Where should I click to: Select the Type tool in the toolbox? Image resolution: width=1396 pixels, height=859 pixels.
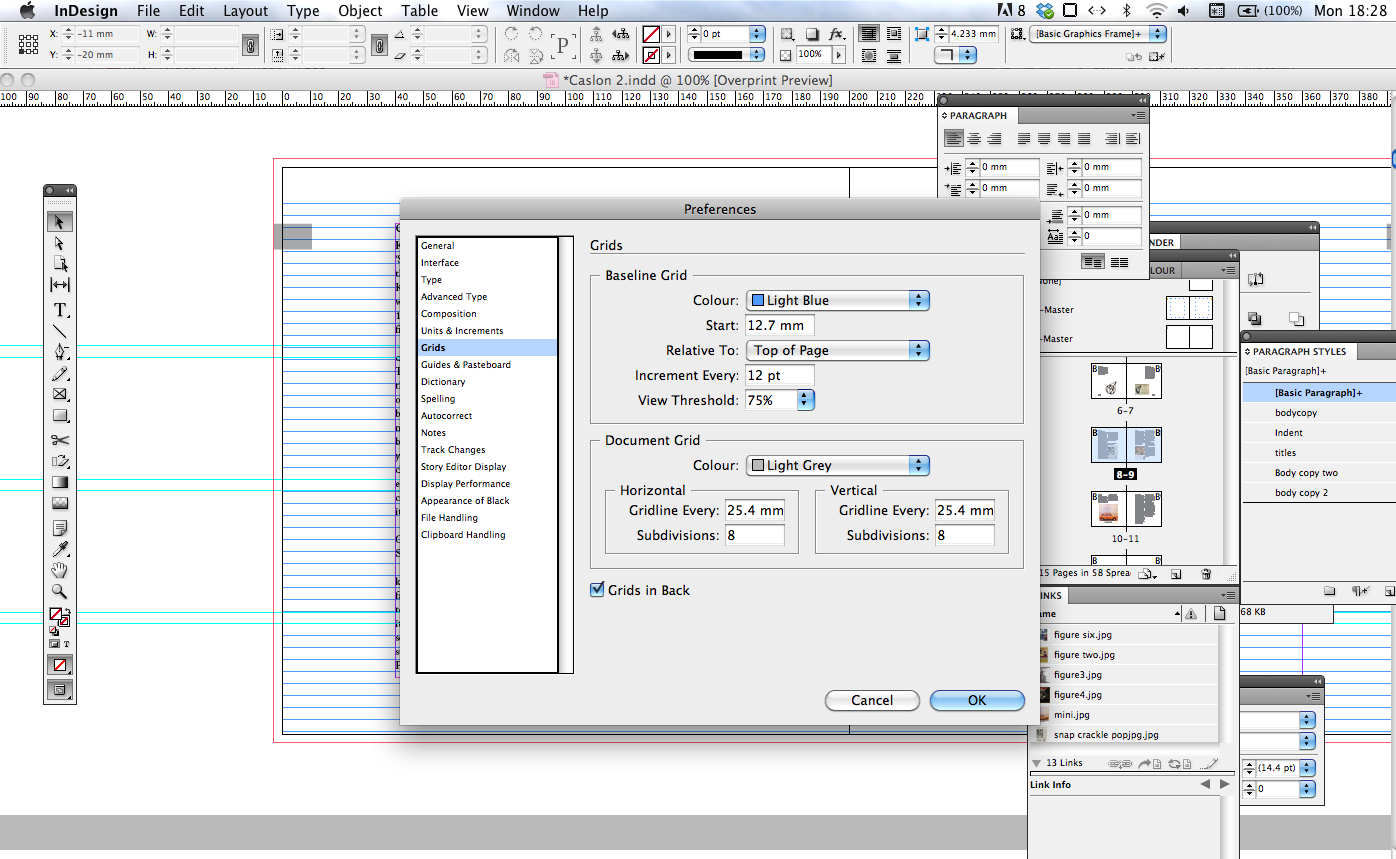click(x=60, y=310)
